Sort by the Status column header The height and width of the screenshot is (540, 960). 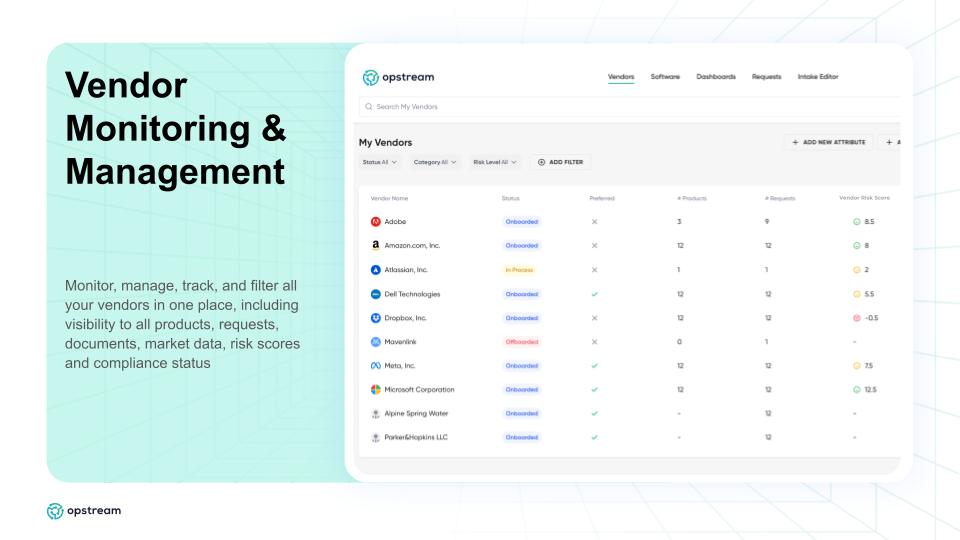[x=511, y=198]
